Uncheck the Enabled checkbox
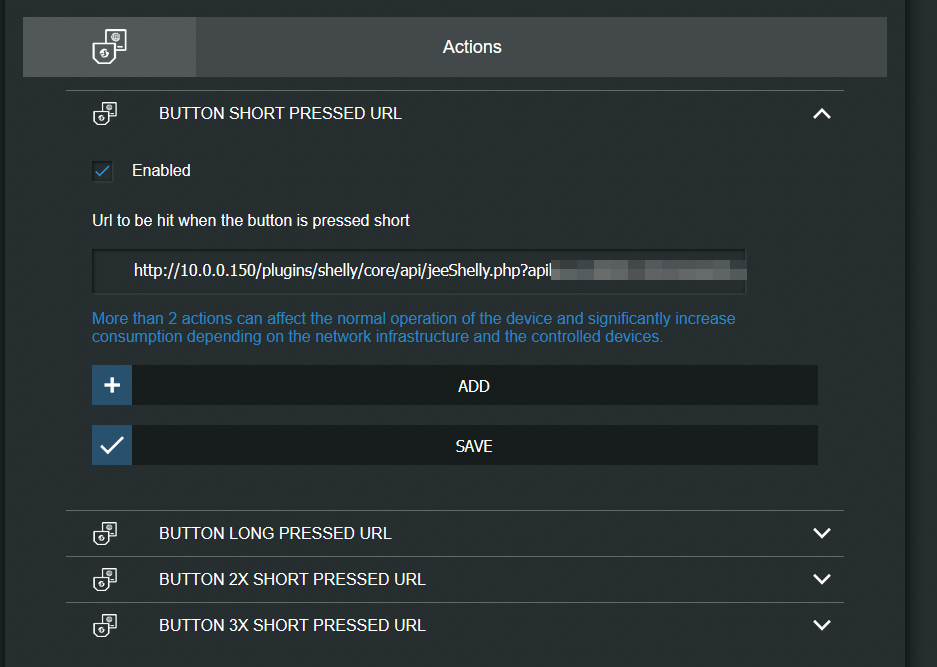The height and width of the screenshot is (667, 937). (x=103, y=171)
